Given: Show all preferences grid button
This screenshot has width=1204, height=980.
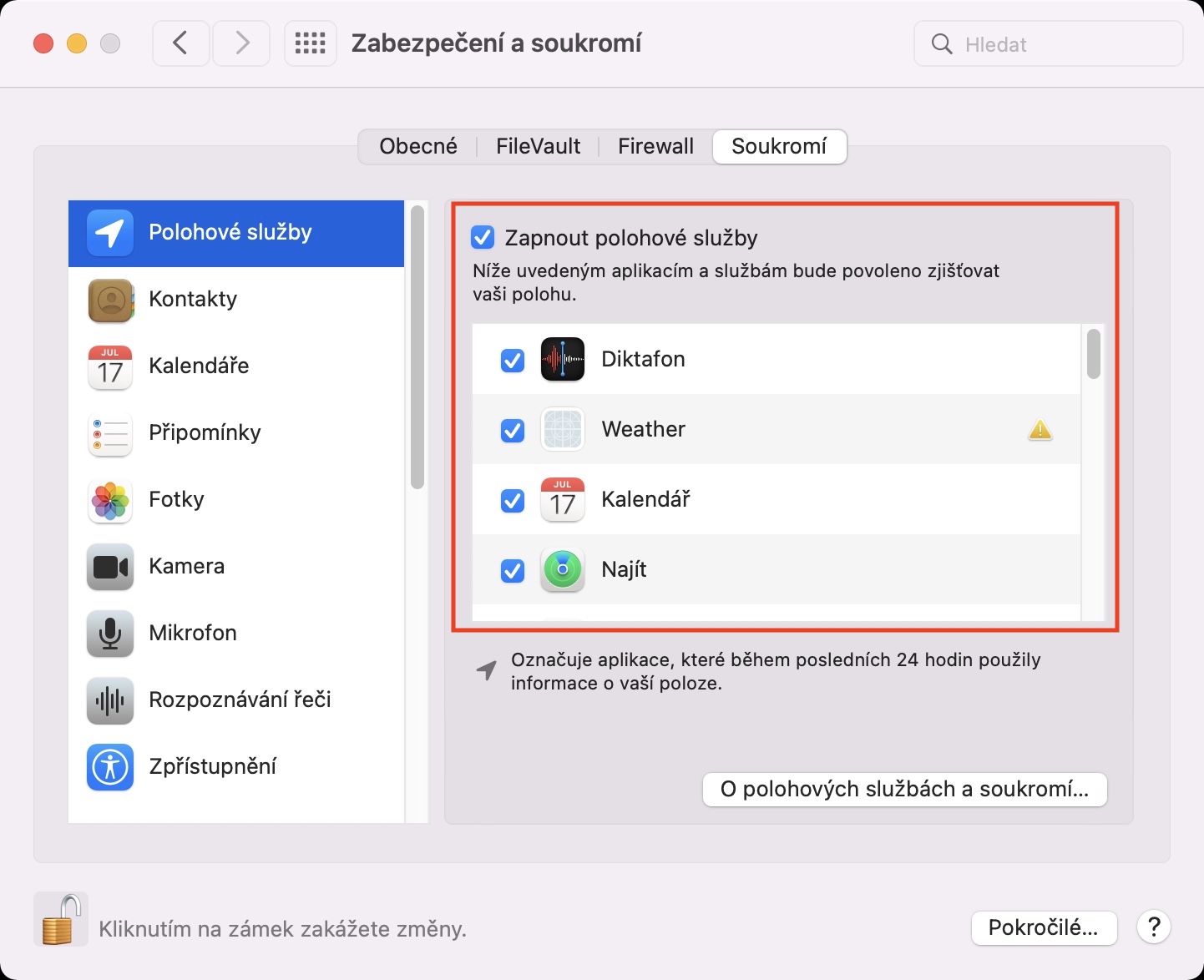Looking at the screenshot, I should [x=311, y=43].
